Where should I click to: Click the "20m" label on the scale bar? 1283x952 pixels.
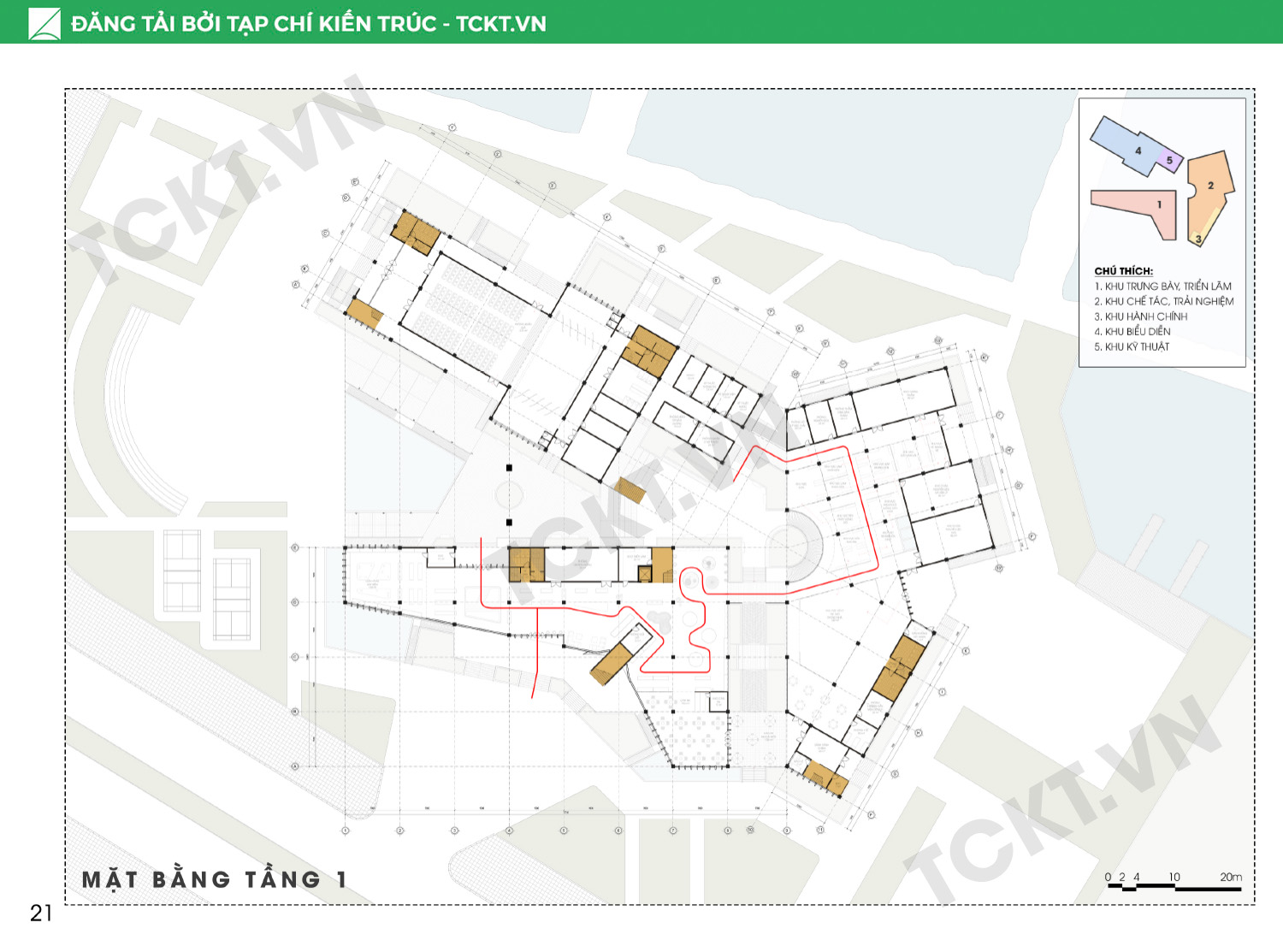1230,877
